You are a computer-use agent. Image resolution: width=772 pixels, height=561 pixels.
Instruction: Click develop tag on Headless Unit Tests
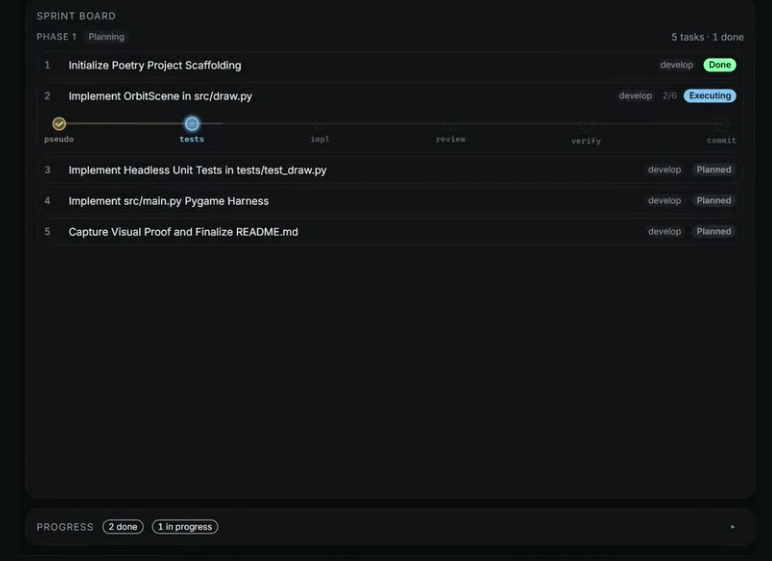(x=664, y=169)
